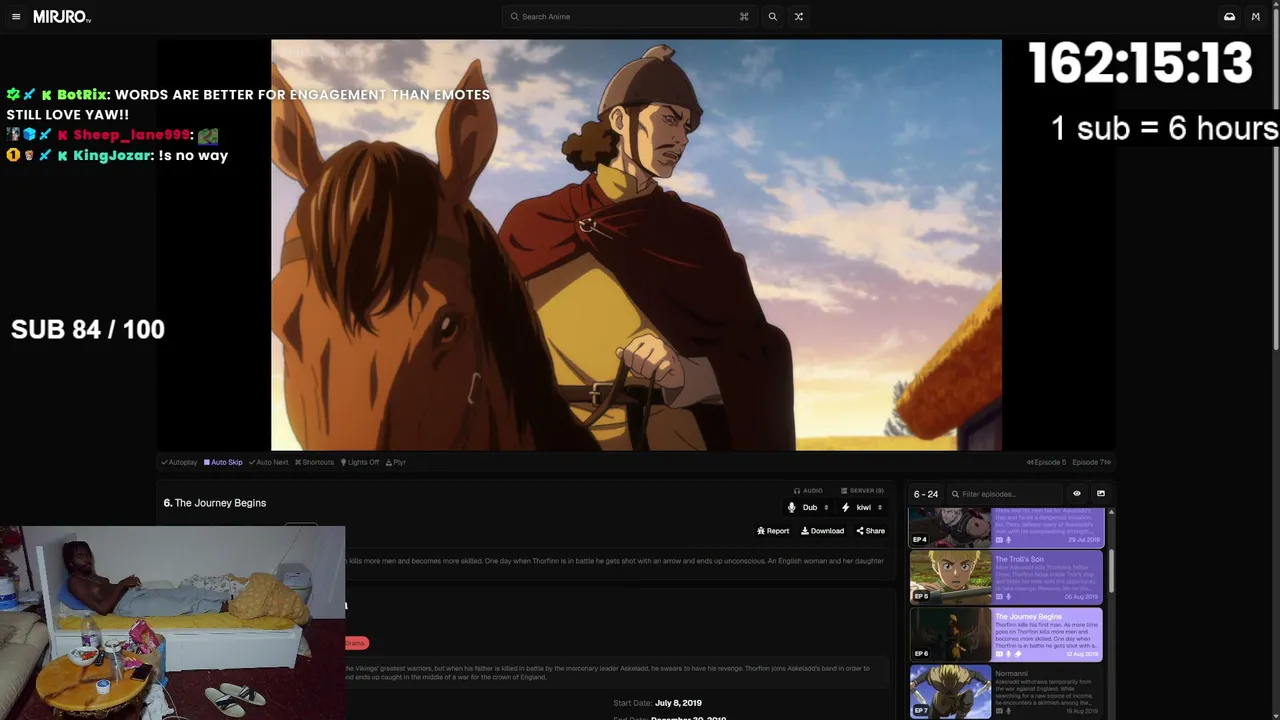The width and height of the screenshot is (1280, 720).
Task: Open the EP 4 episode thumbnail
Action: coord(950,527)
